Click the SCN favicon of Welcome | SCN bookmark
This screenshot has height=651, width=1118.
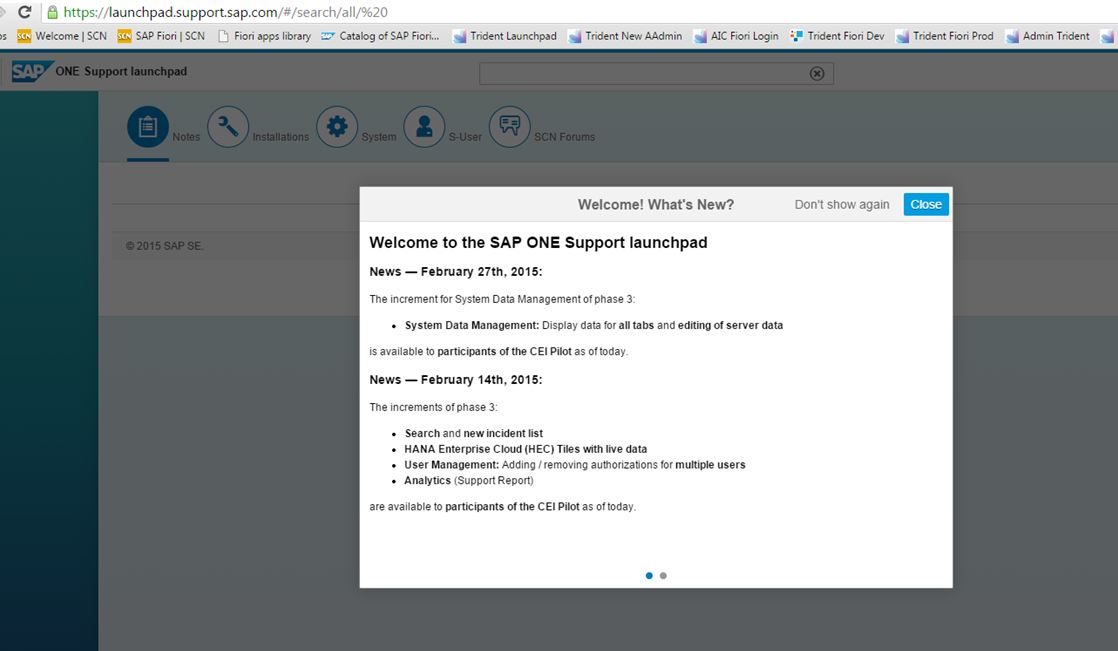(24, 36)
